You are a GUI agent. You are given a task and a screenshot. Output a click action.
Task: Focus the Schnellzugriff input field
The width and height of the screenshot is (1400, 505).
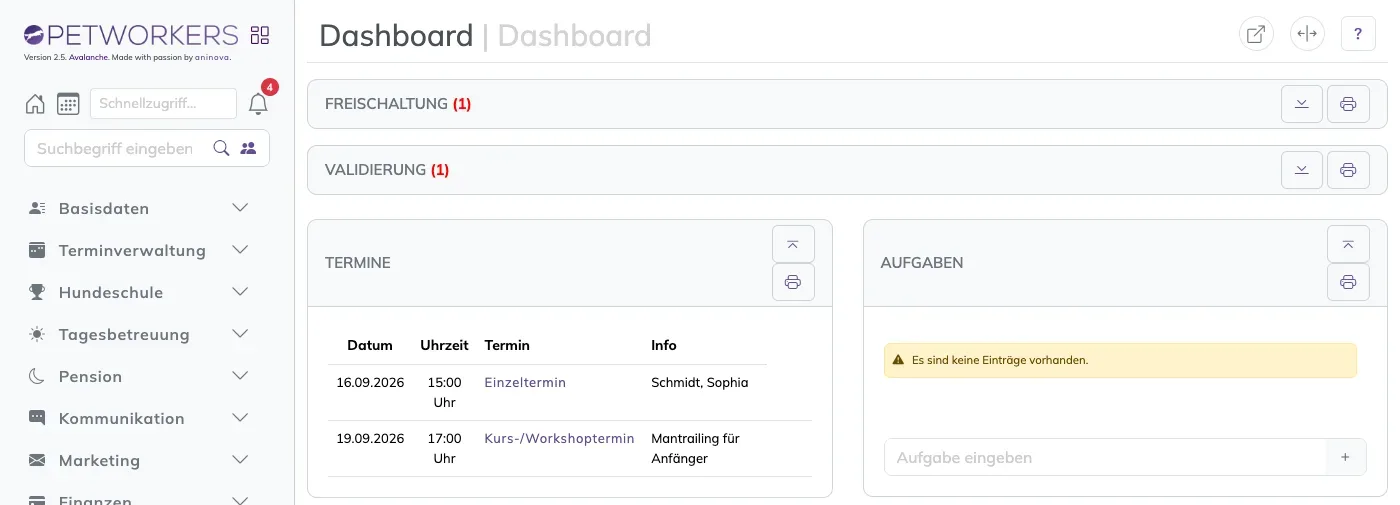(x=163, y=103)
